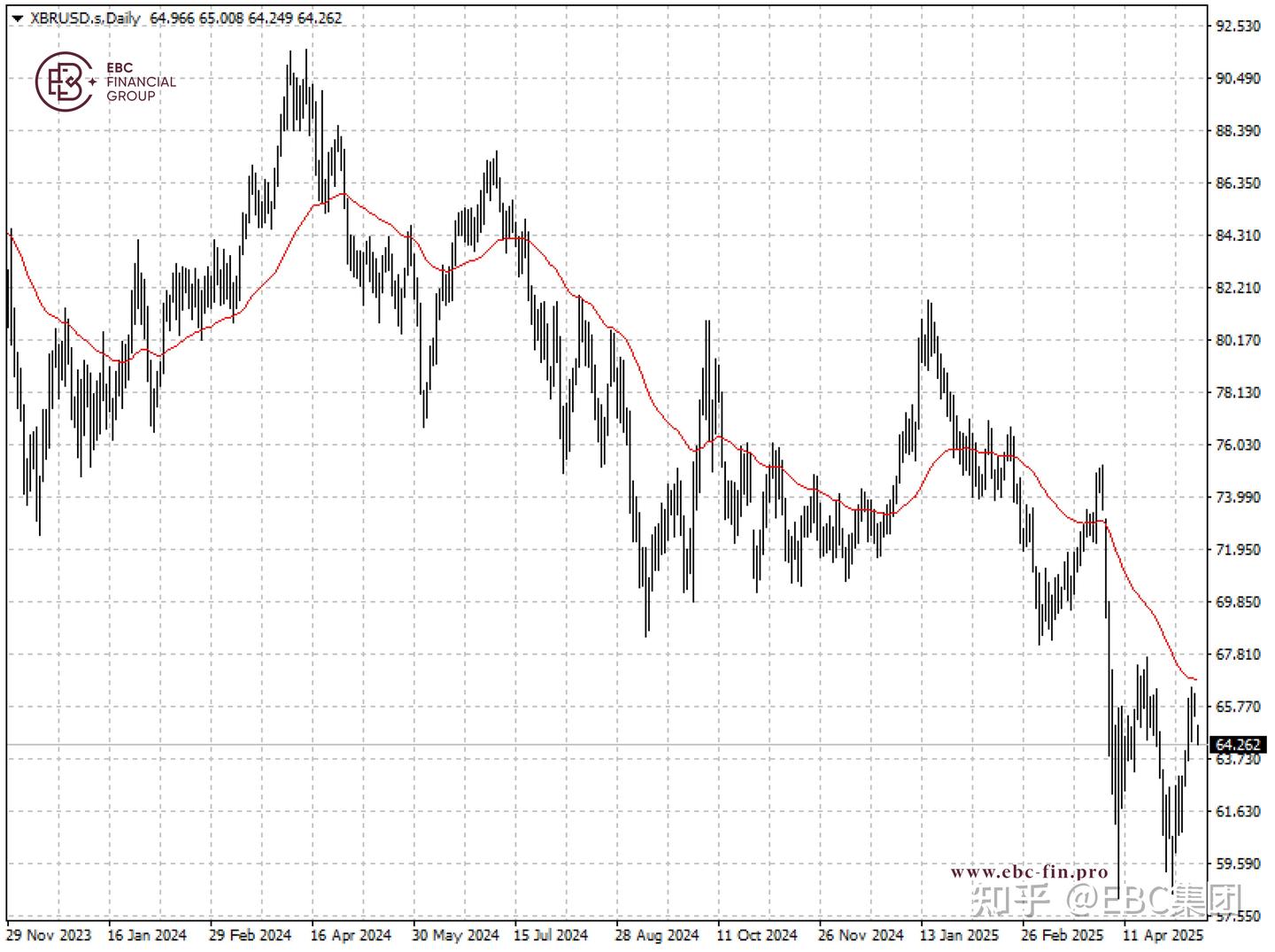Open the www.ebc-fin.pro website link

(1029, 872)
